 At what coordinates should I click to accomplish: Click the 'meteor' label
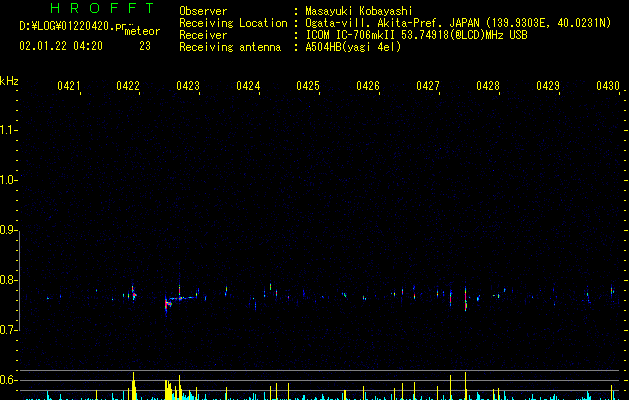pyautogui.click(x=142, y=31)
